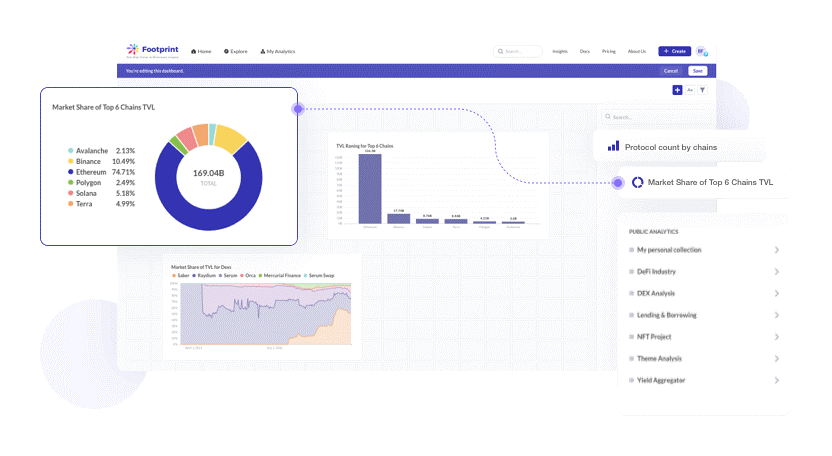Viewport: 832px width, 456px height.
Task: Click the Ethereum bar in TVL ranking chart
Action: point(370,189)
